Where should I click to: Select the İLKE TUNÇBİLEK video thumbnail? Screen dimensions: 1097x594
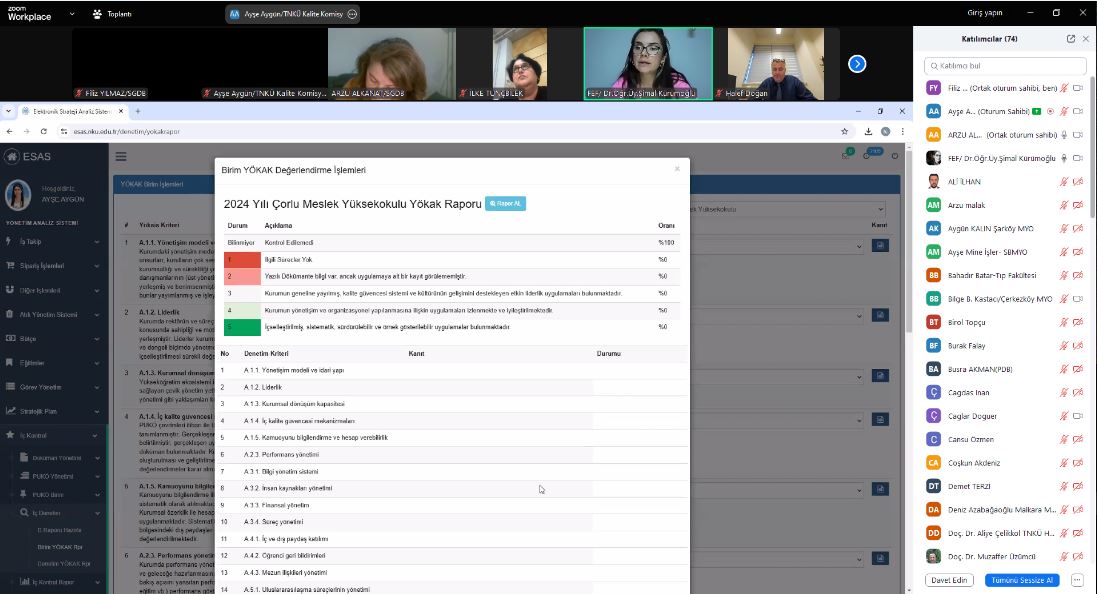click(x=519, y=63)
